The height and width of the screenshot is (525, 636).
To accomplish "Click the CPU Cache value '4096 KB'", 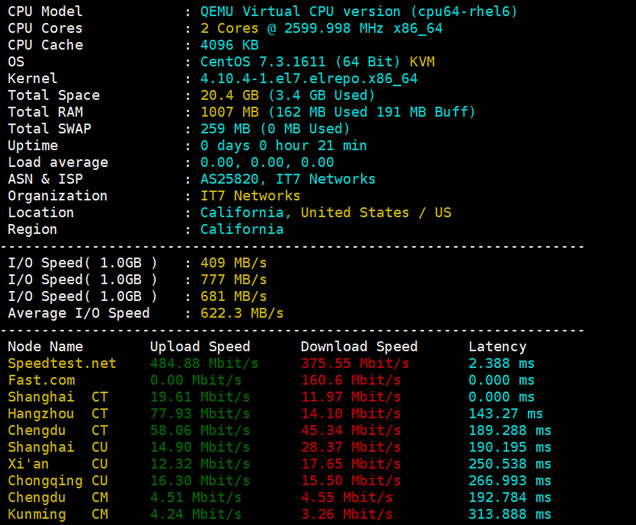I will (230, 45).
